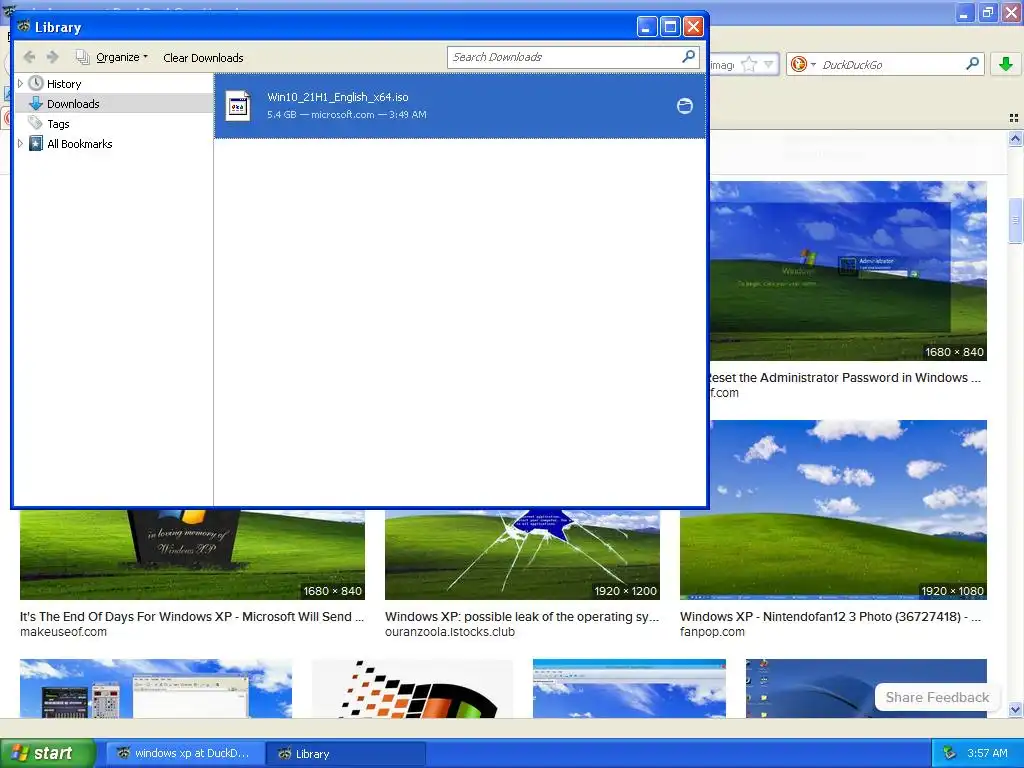This screenshot has height=768, width=1024.
Task: Open the DuckDuckGo search engine selector
Action: click(803, 64)
